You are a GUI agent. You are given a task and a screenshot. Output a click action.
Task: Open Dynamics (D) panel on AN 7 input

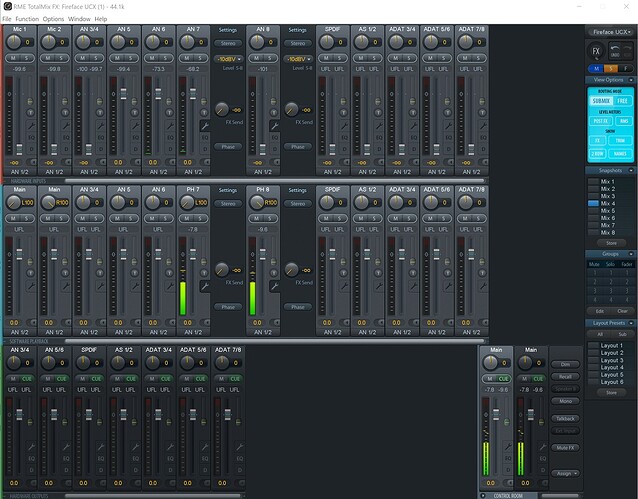[205, 149]
